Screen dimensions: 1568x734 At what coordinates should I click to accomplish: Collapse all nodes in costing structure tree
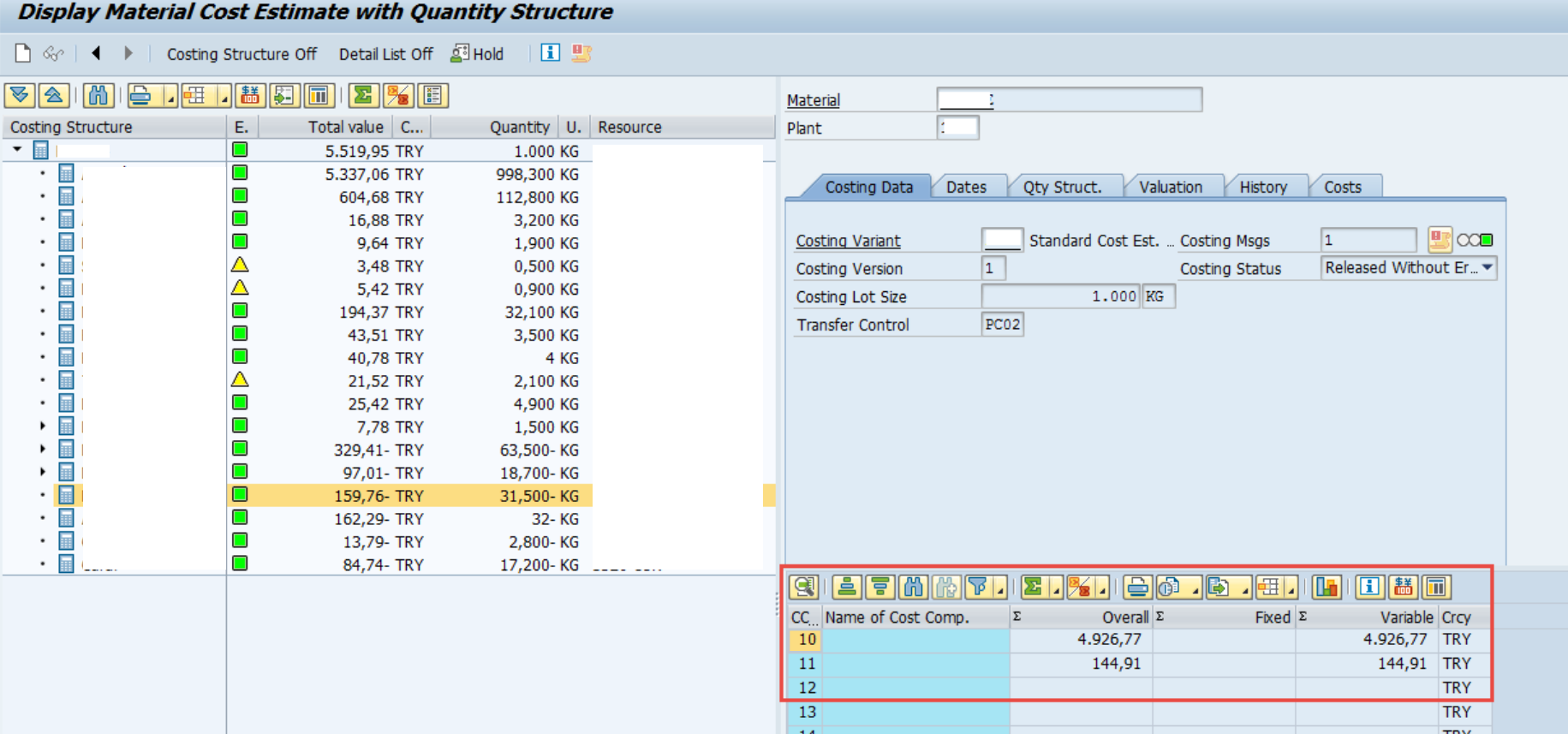pyautogui.click(x=54, y=95)
